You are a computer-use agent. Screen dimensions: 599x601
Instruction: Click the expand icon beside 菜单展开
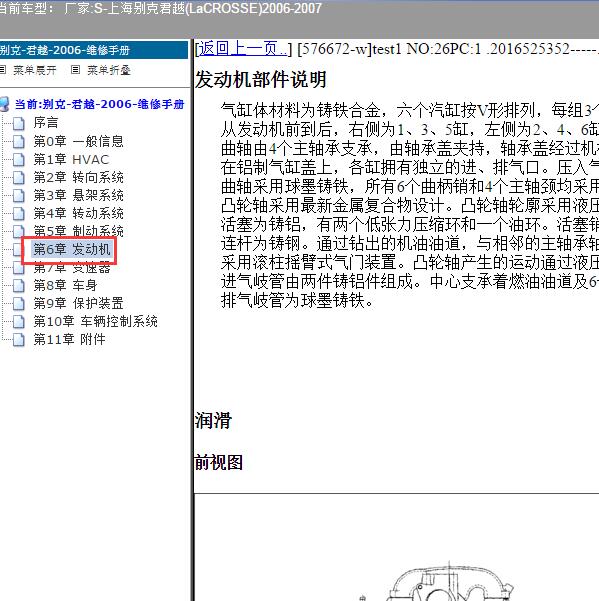pos(3,70)
